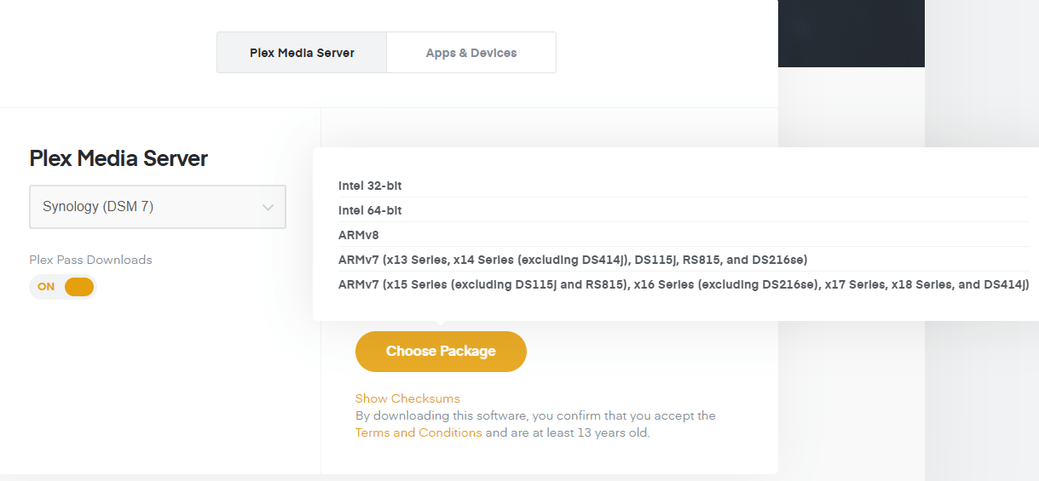Open the Synology (DSM 7) platform dropdown
Screen dimensions: 1039x481
click(157, 207)
